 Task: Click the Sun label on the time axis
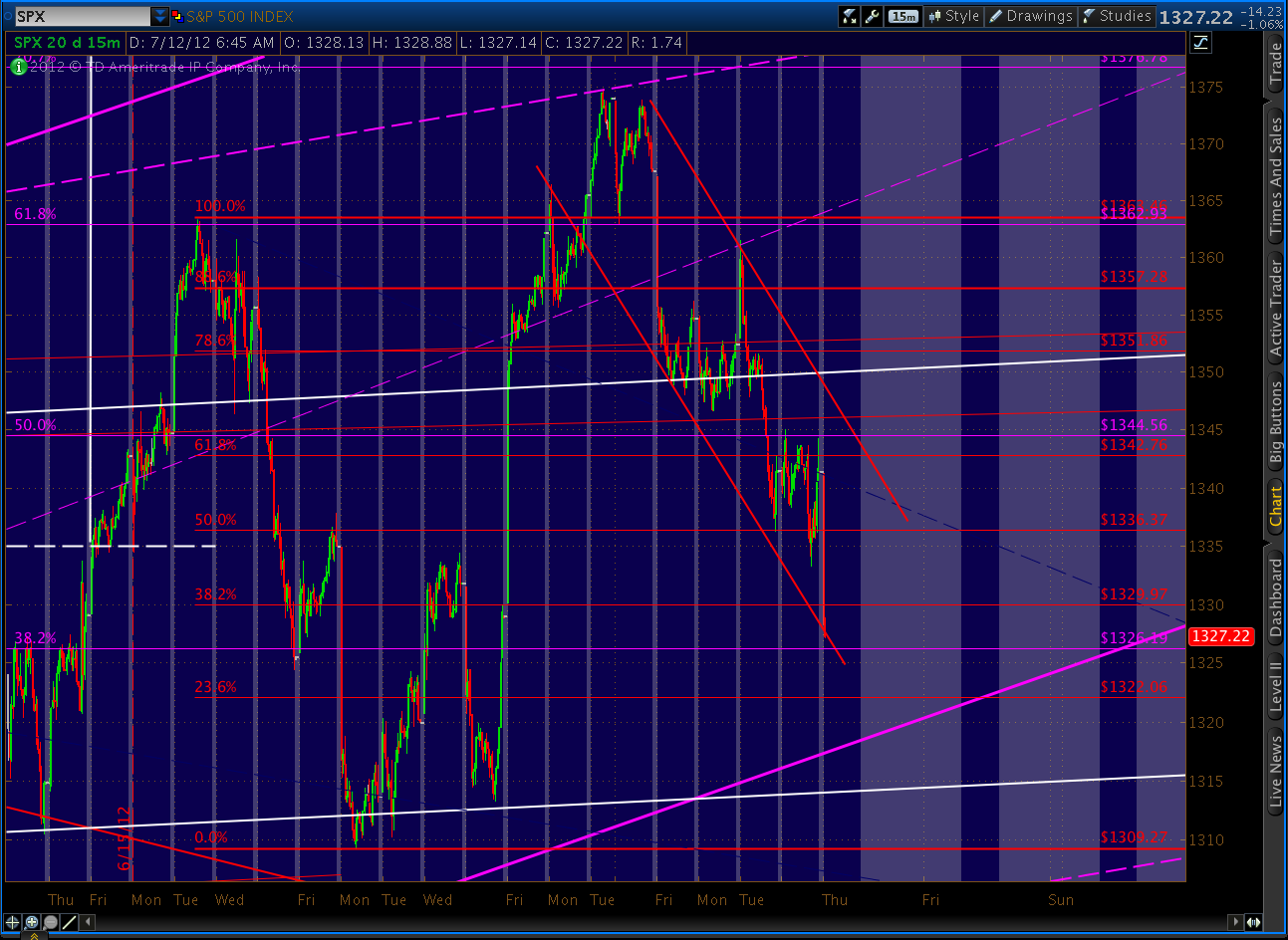tap(1061, 900)
